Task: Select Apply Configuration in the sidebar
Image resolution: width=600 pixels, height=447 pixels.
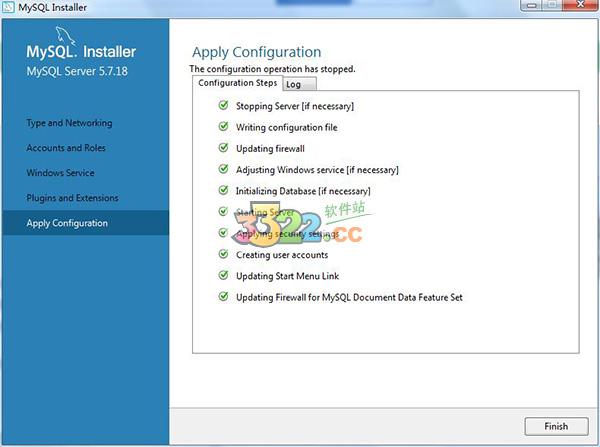Action: (x=68, y=223)
